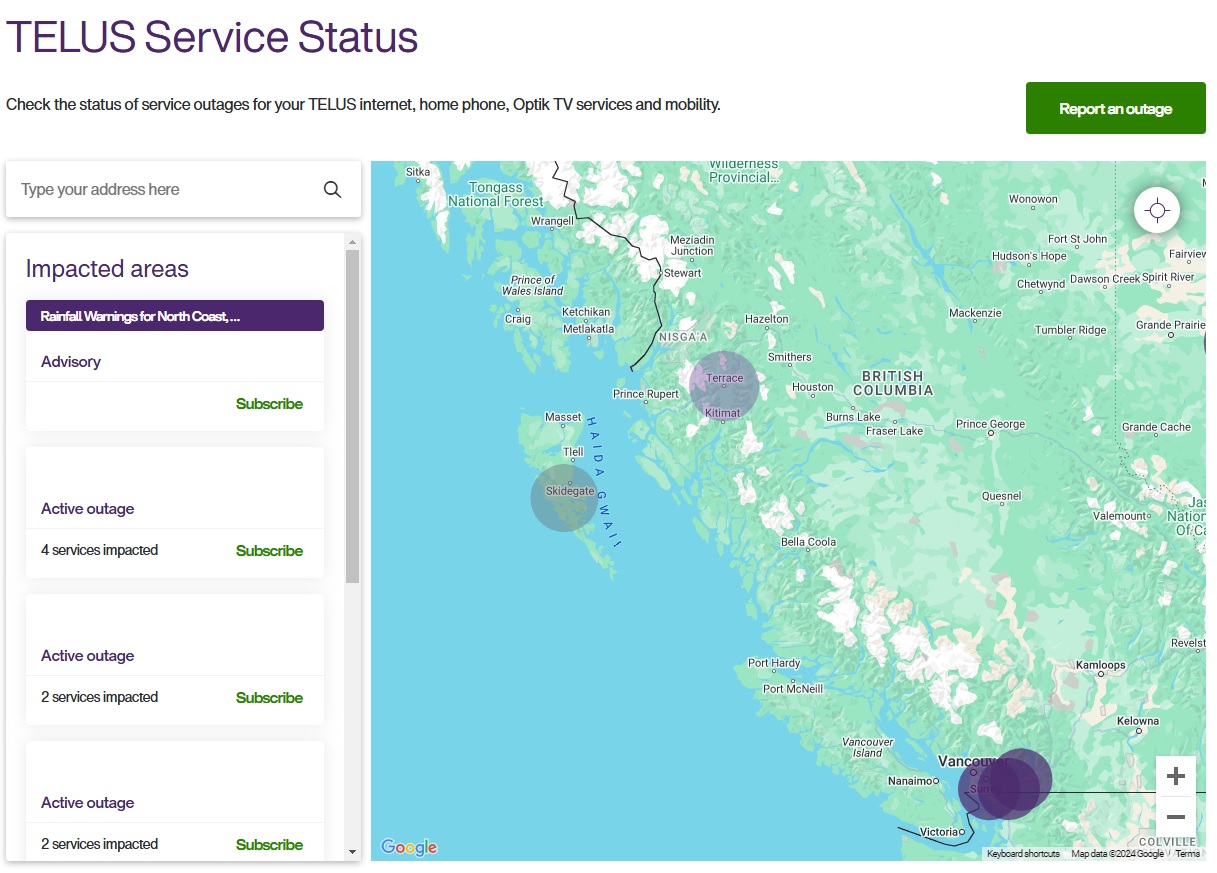Click the Skidegate outage circle marker

[564, 497]
